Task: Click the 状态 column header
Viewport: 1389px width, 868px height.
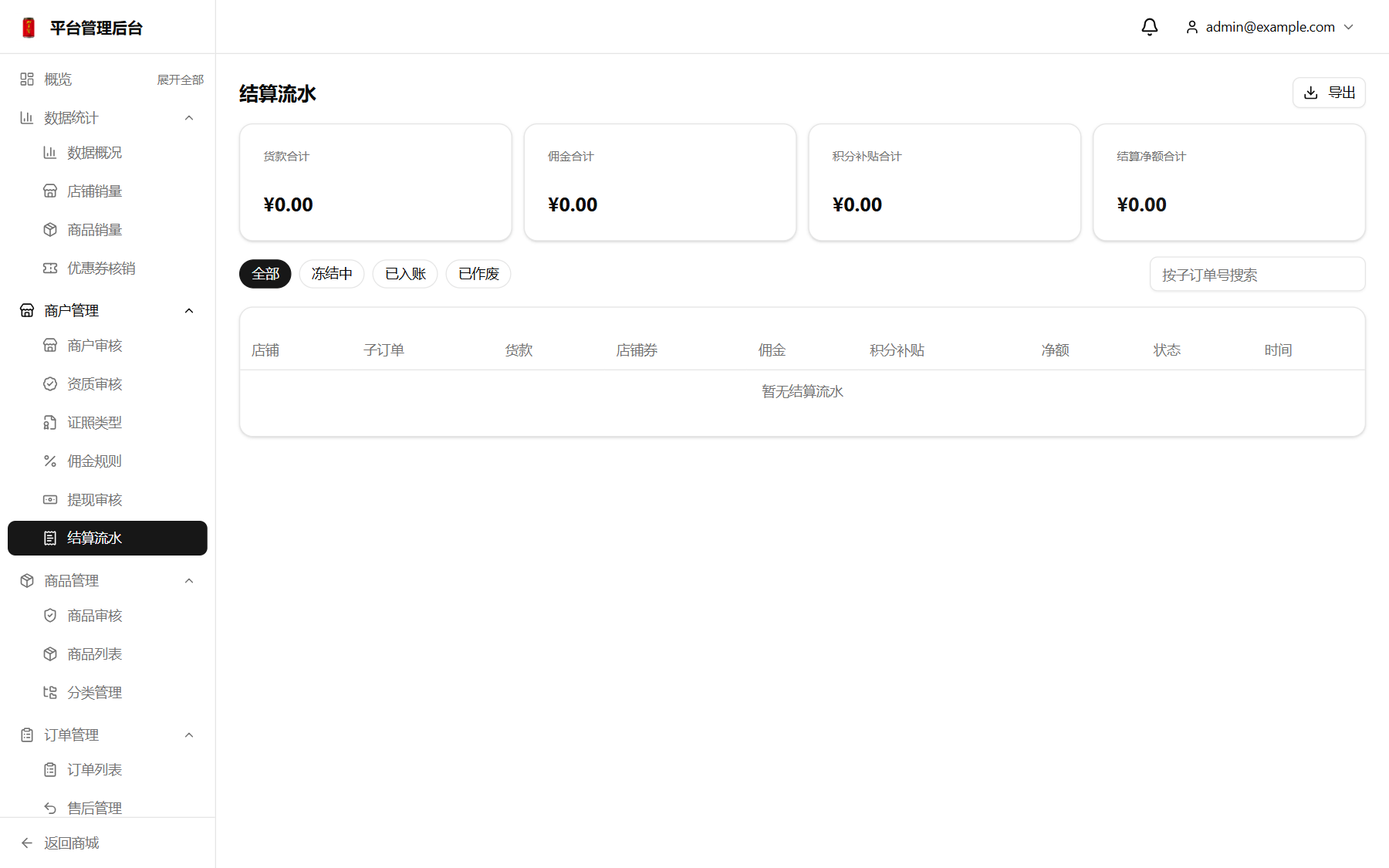Action: [1167, 350]
